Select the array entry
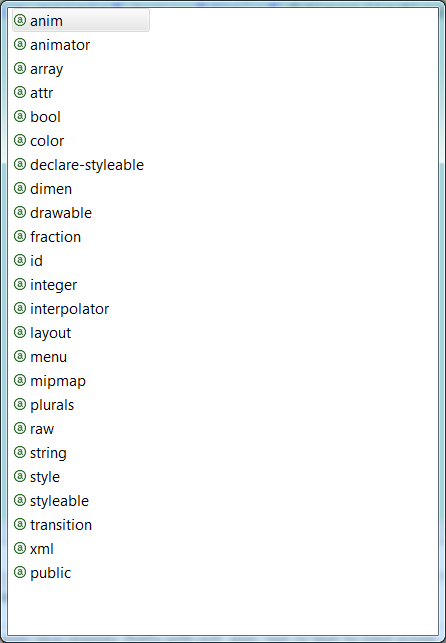The height and width of the screenshot is (643, 446). 46,69
